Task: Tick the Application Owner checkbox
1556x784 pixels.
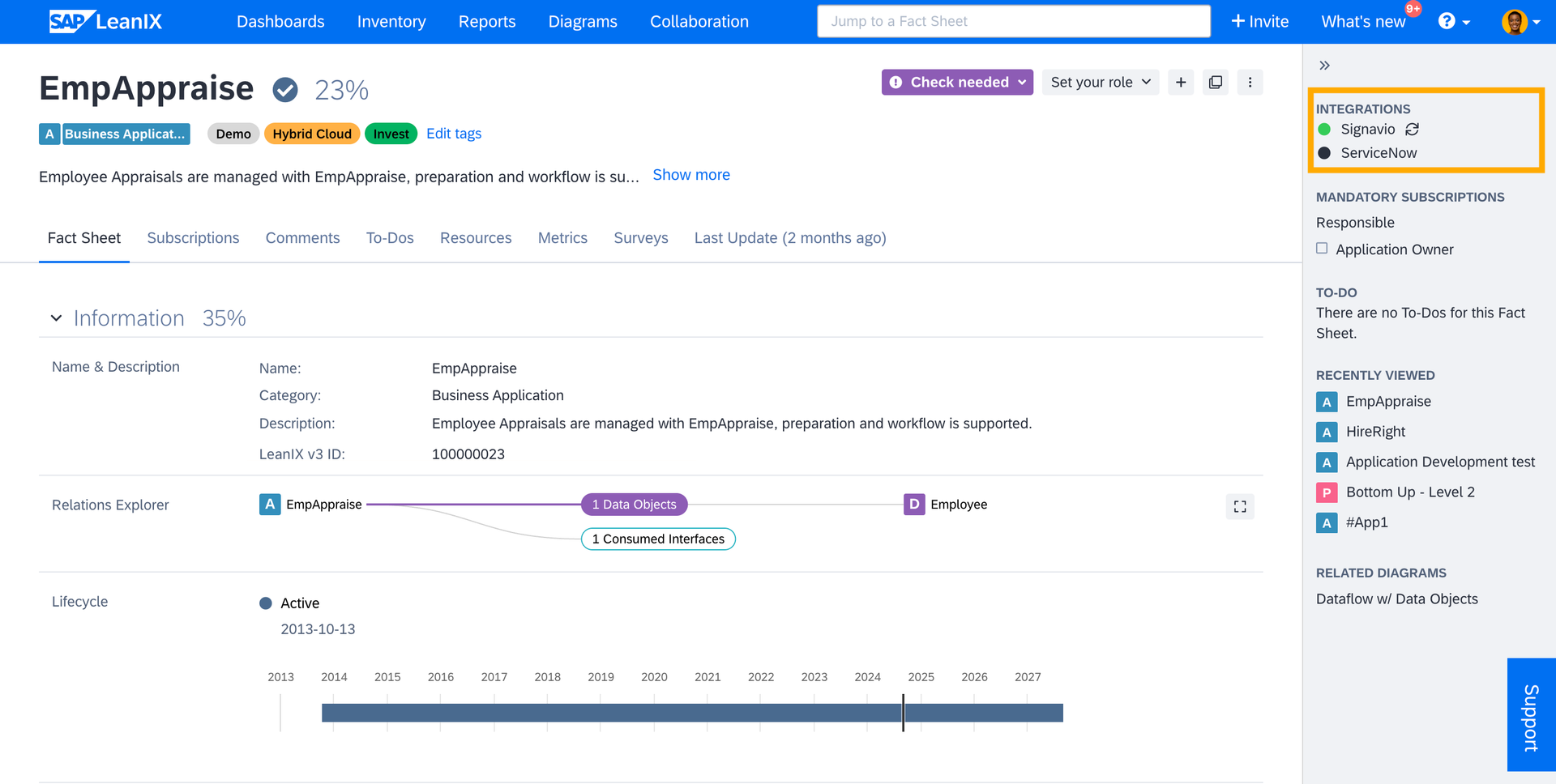Action: (x=1322, y=249)
